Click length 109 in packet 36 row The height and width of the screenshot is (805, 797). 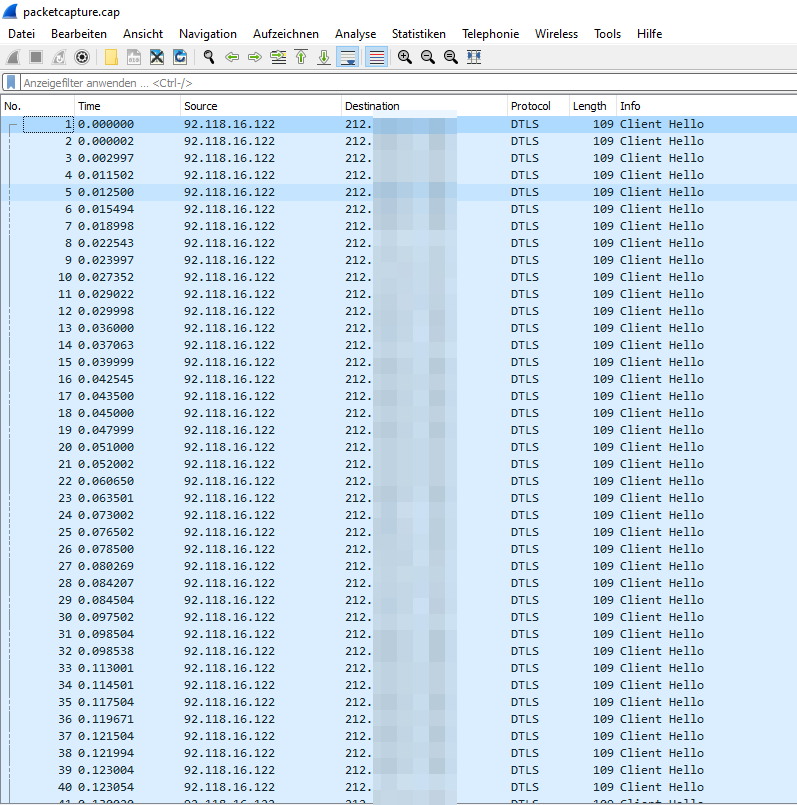pos(603,719)
